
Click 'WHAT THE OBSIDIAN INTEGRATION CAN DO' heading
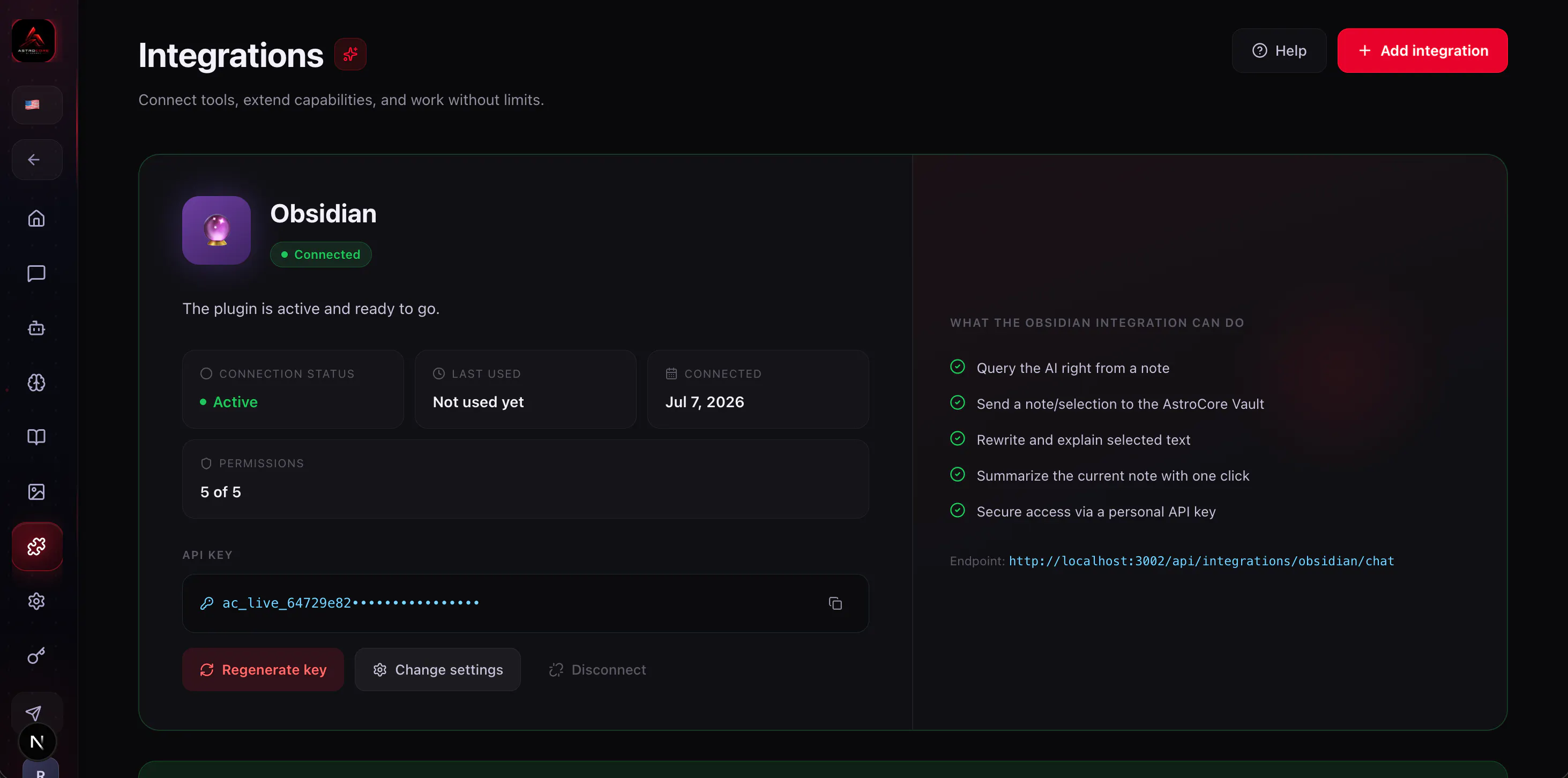(1096, 323)
